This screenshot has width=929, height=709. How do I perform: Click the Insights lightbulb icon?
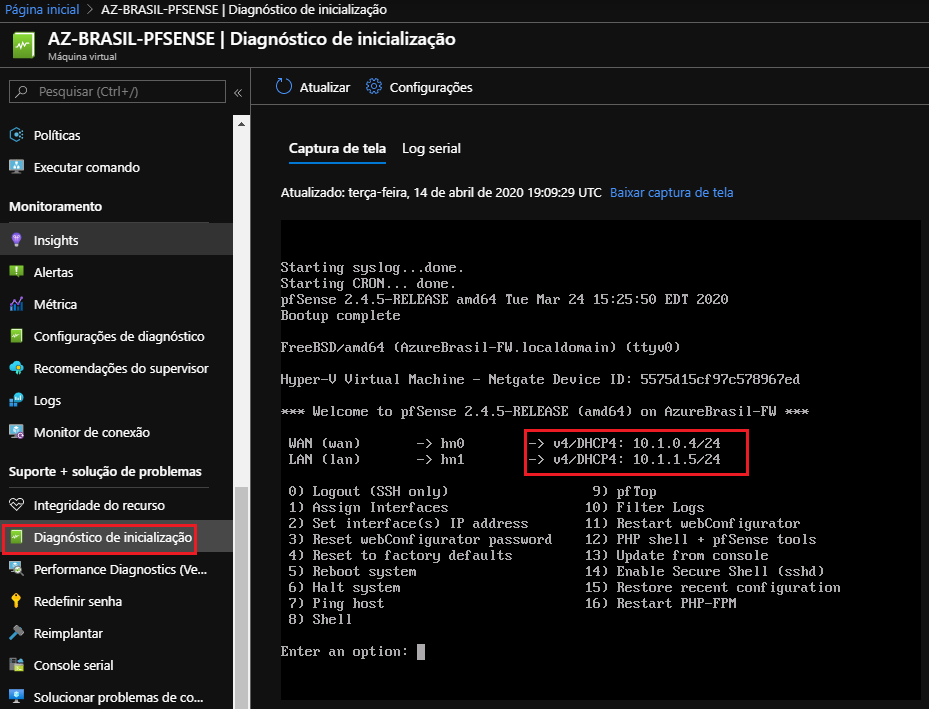17,239
